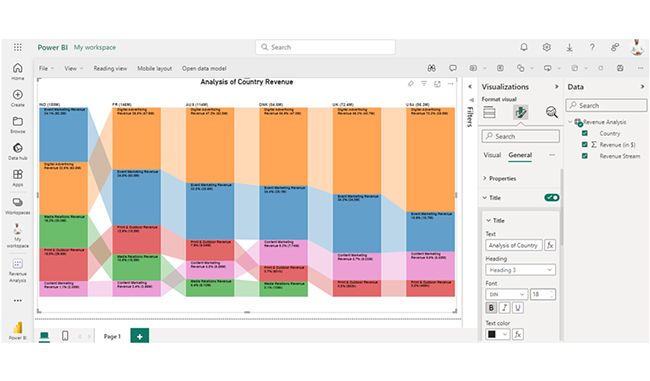Toggle the Title switch off
This screenshot has width=650, height=381.
click(552, 198)
